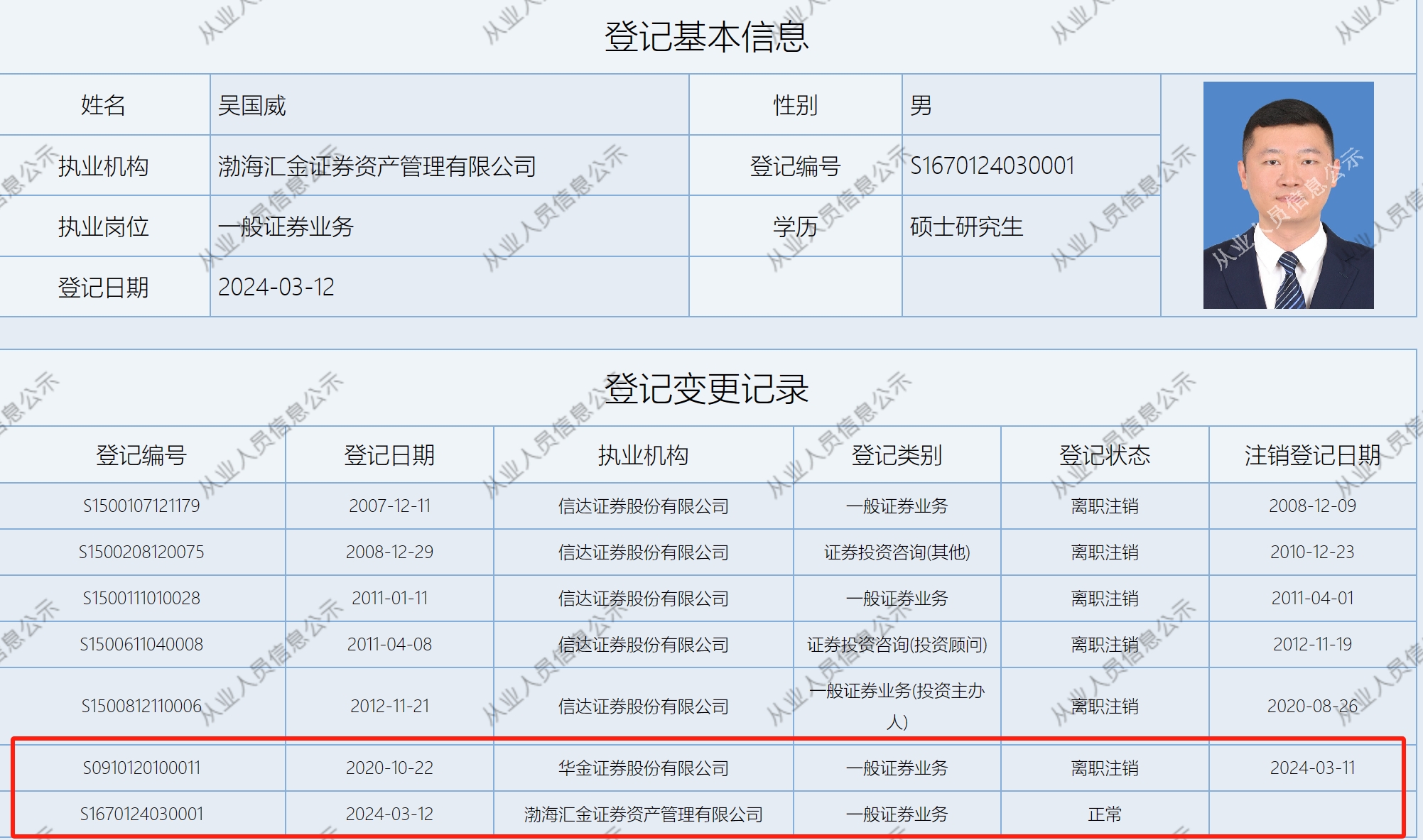Click the 登记变更记录 section heading

[x=706, y=389]
